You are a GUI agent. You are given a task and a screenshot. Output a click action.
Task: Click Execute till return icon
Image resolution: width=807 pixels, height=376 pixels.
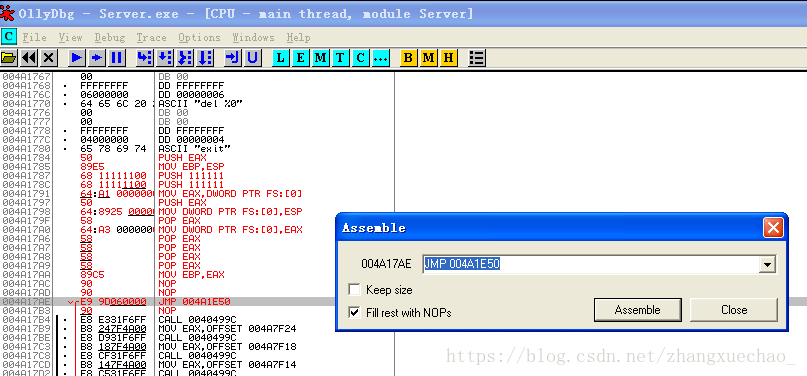point(233,58)
